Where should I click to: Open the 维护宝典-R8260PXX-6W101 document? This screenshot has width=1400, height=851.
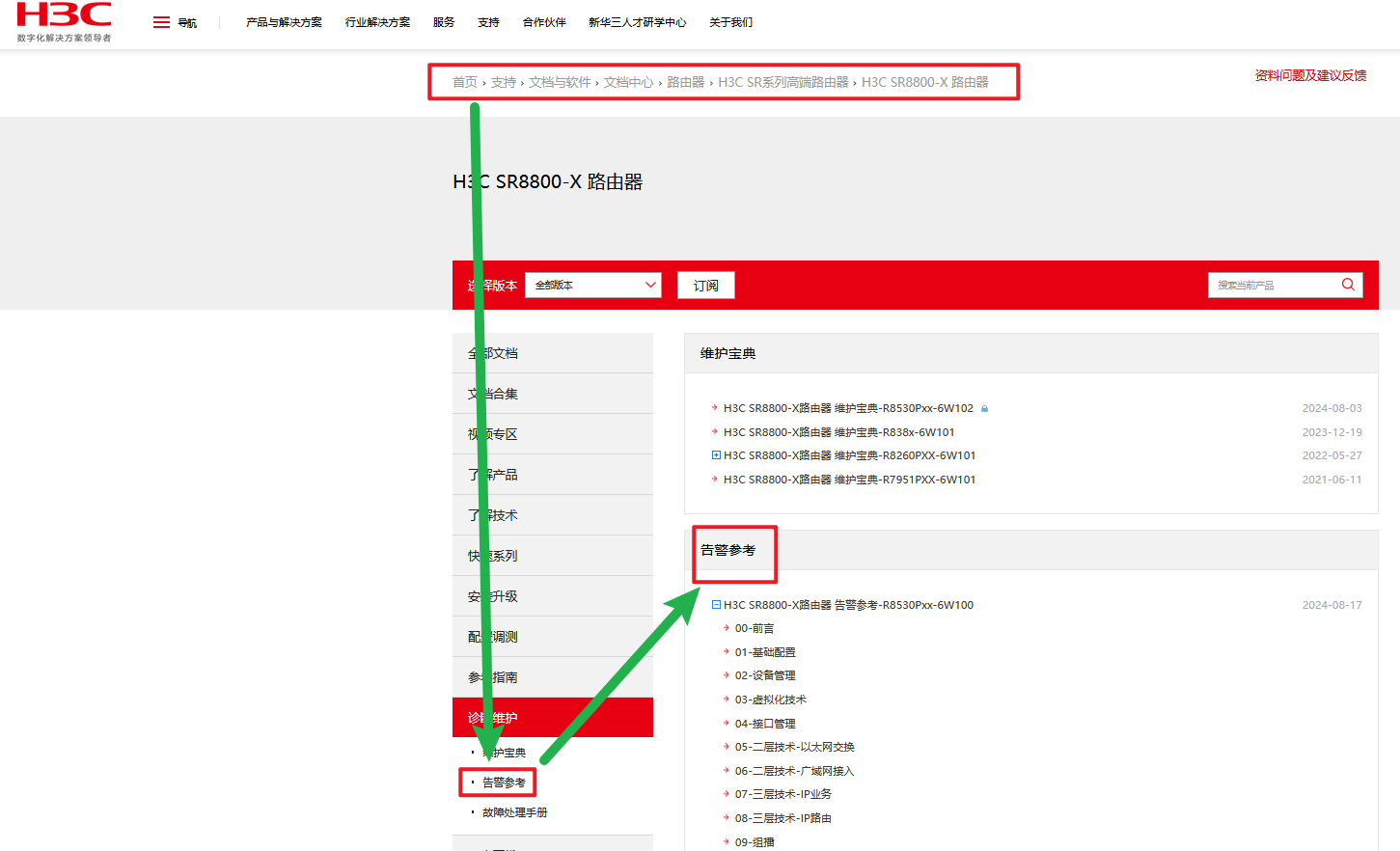coord(849,455)
